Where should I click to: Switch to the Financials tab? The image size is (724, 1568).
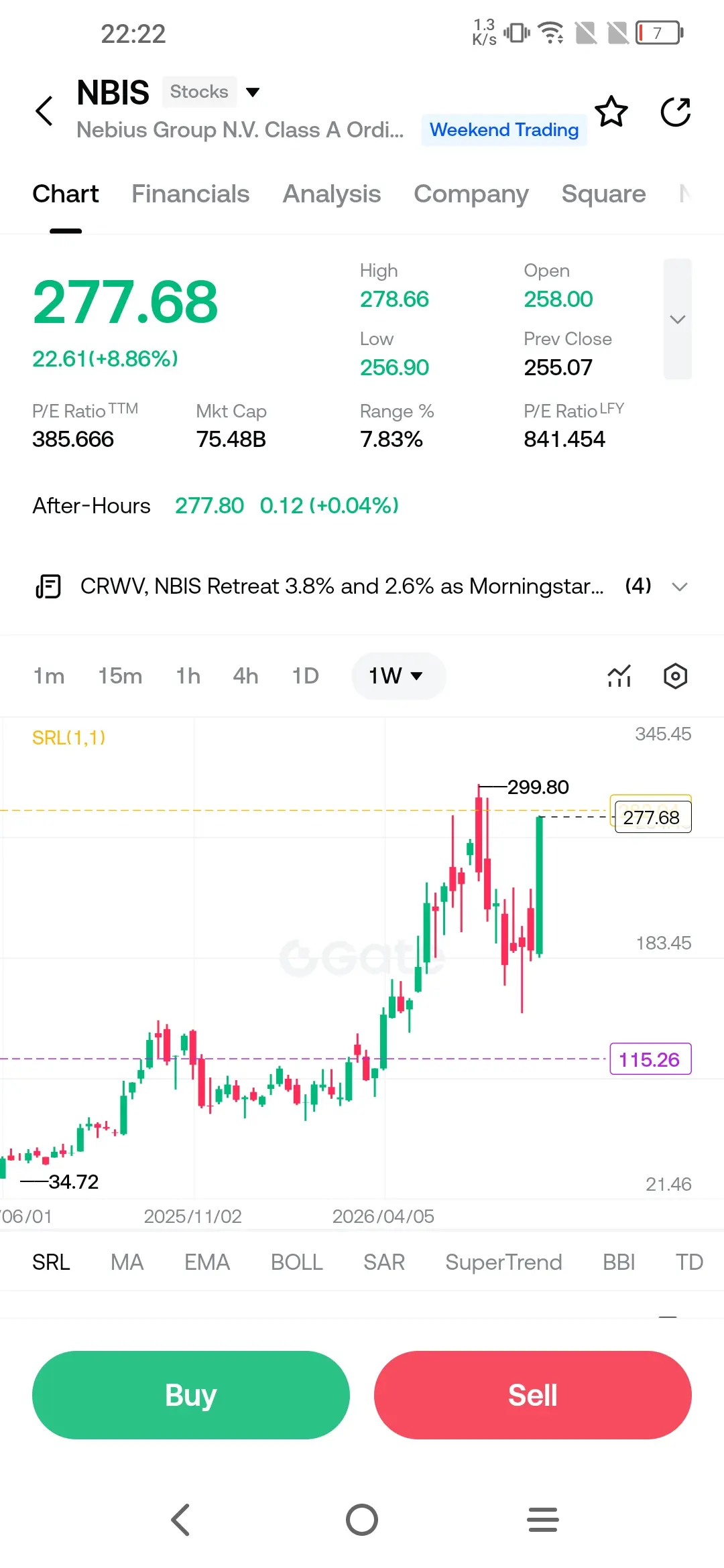[190, 194]
